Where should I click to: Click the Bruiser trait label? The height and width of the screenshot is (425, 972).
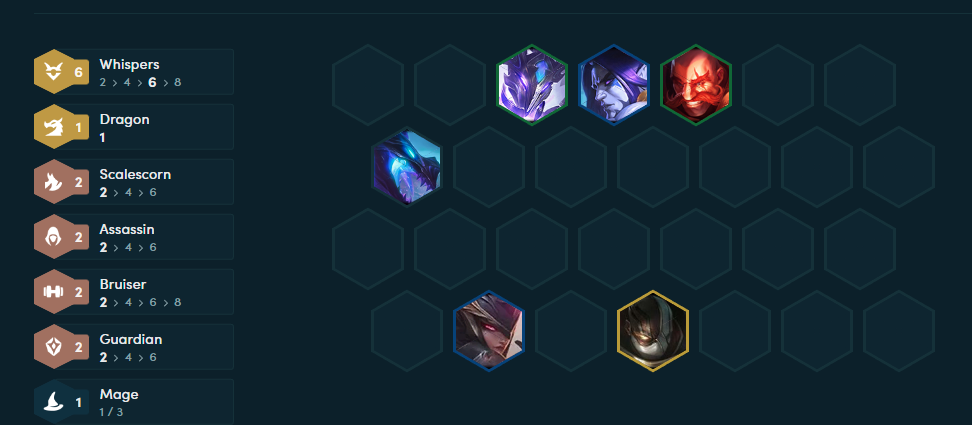[x=123, y=284]
